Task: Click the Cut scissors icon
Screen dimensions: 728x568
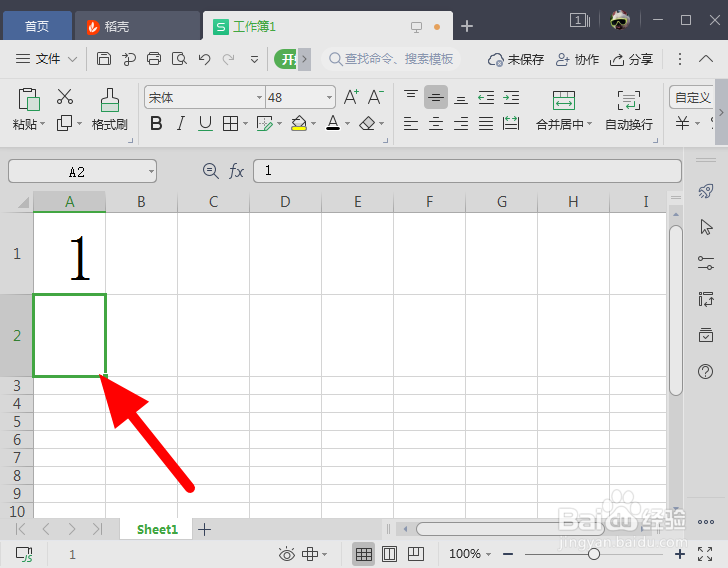Action: (x=65, y=97)
